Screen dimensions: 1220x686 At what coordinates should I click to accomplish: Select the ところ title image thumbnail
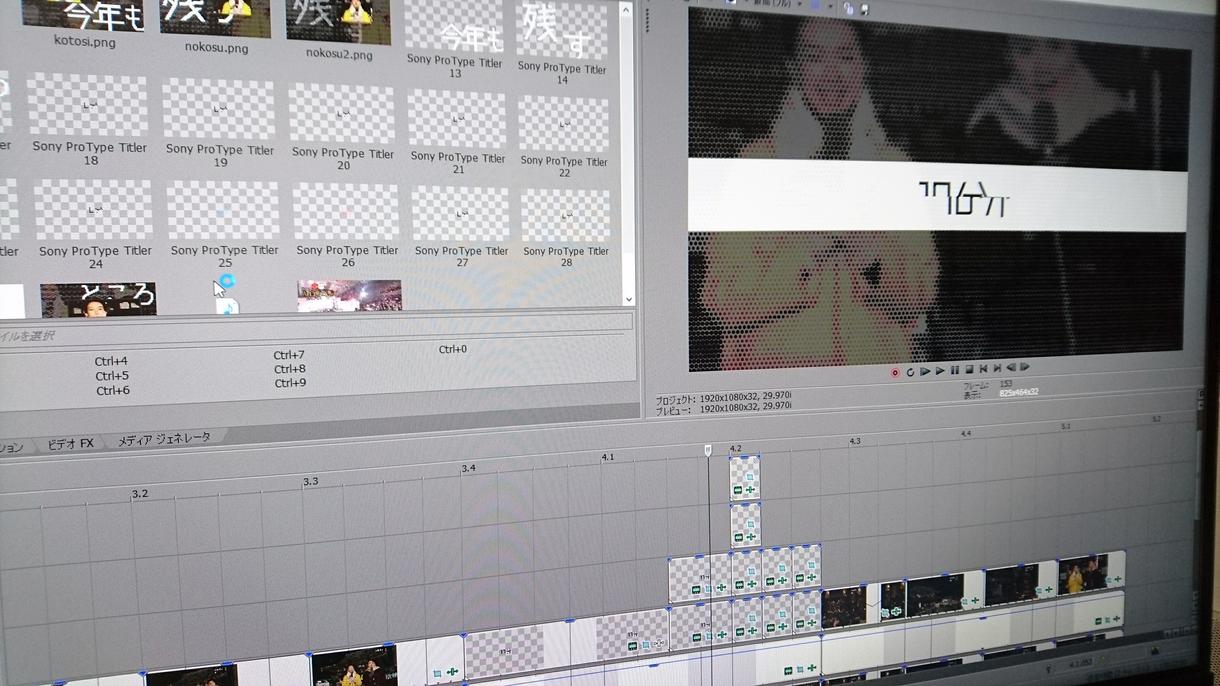pos(98,299)
